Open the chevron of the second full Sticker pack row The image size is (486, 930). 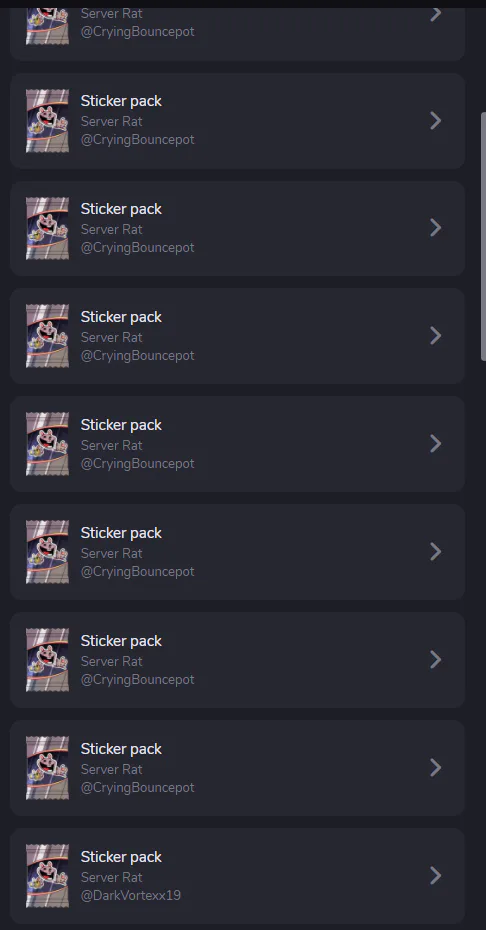point(436,228)
